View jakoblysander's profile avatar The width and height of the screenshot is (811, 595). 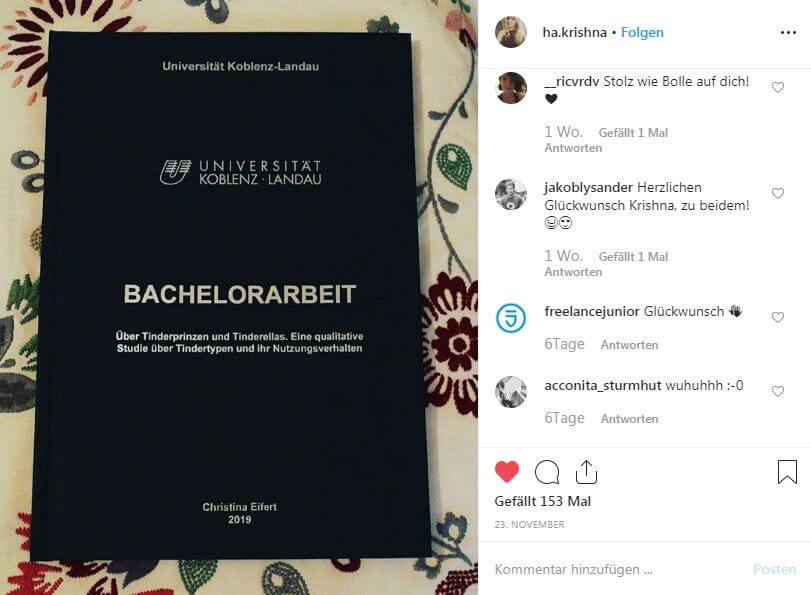(510, 194)
